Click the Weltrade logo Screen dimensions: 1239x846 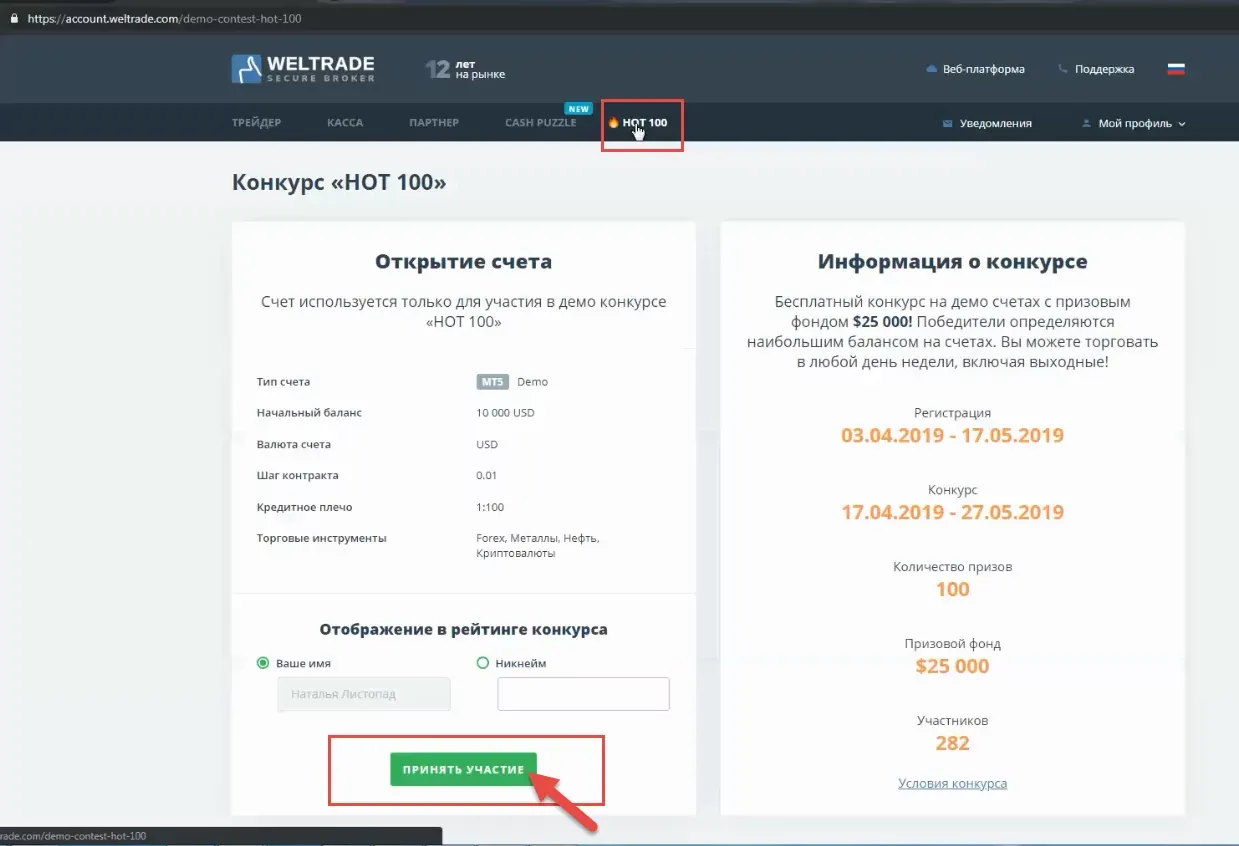coord(303,68)
